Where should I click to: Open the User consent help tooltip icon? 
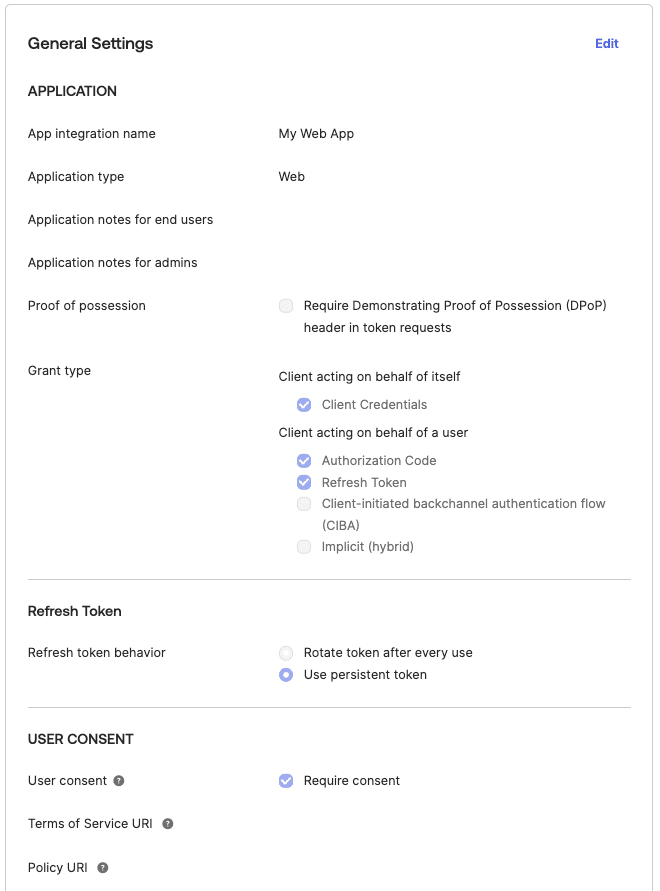[118, 781]
